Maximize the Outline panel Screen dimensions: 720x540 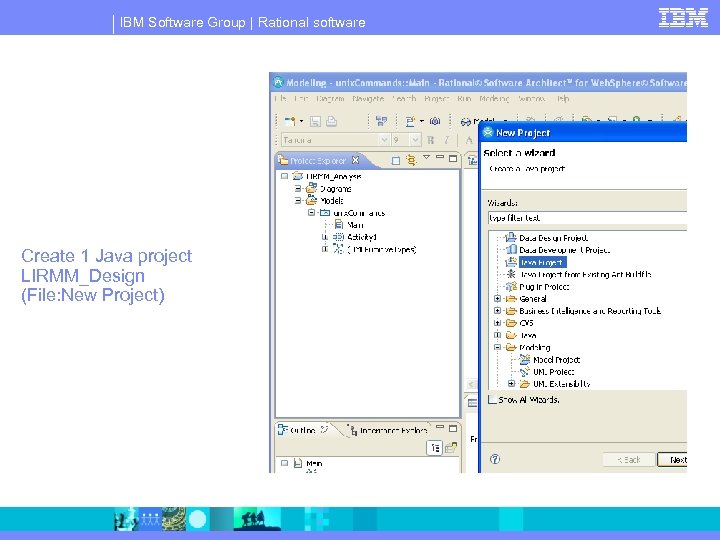pos(453,428)
